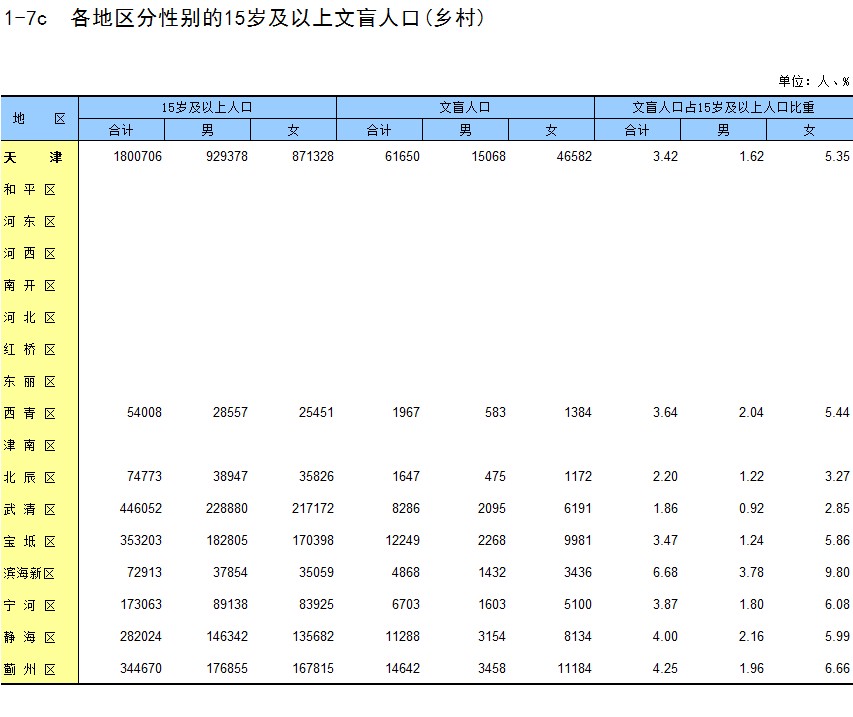Image resolution: width=853 pixels, height=717 pixels.
Task: Select the 河北区 row label
Action: (30, 317)
